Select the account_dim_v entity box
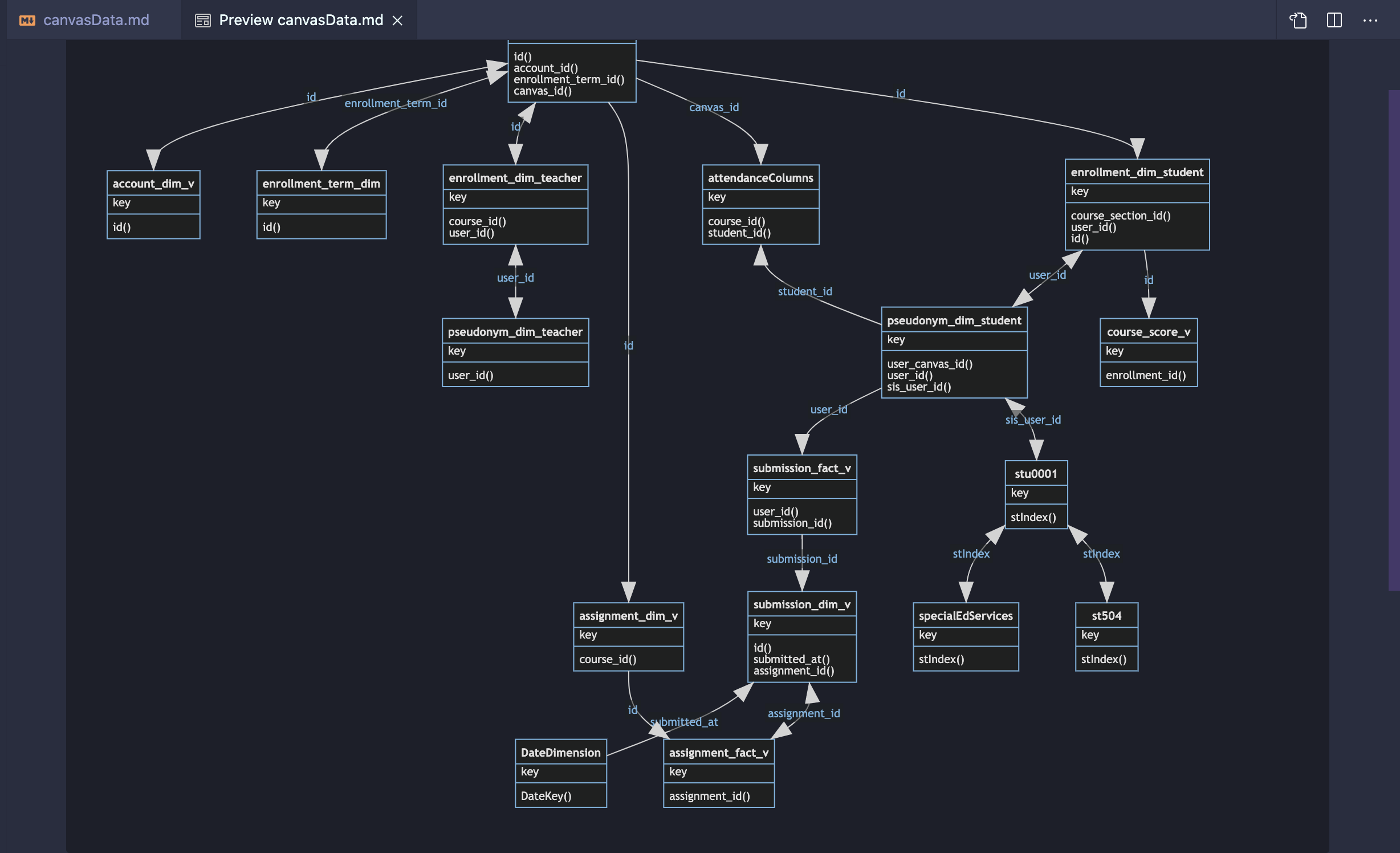This screenshot has width=1400, height=853. pyautogui.click(x=153, y=184)
